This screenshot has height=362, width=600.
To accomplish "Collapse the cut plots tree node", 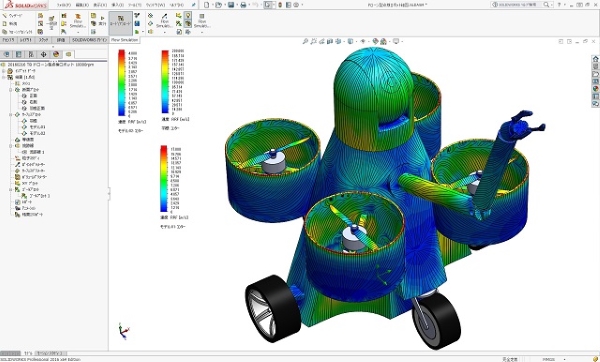I will 11,90.
